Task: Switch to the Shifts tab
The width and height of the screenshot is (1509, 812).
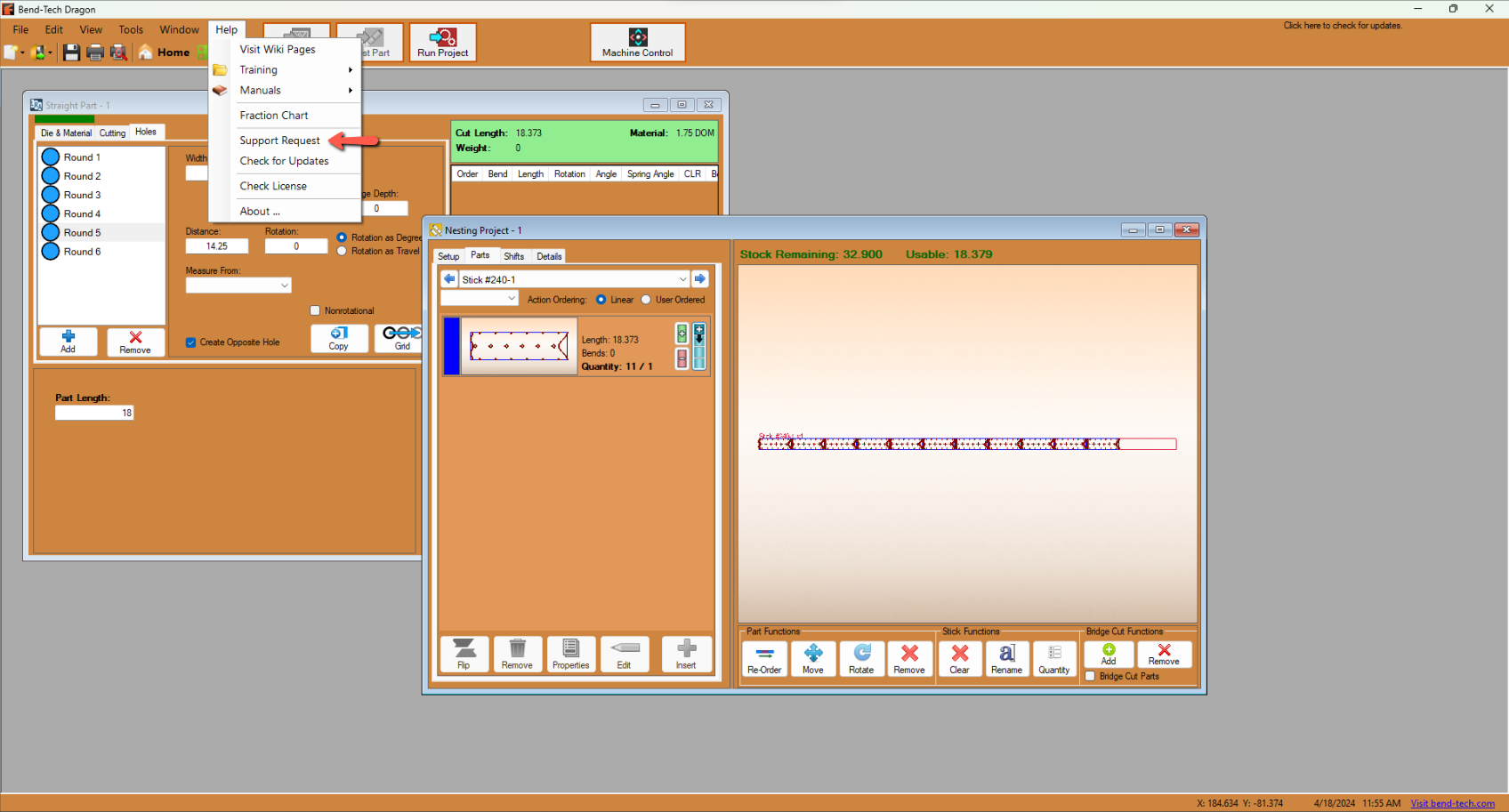Action: [x=514, y=256]
